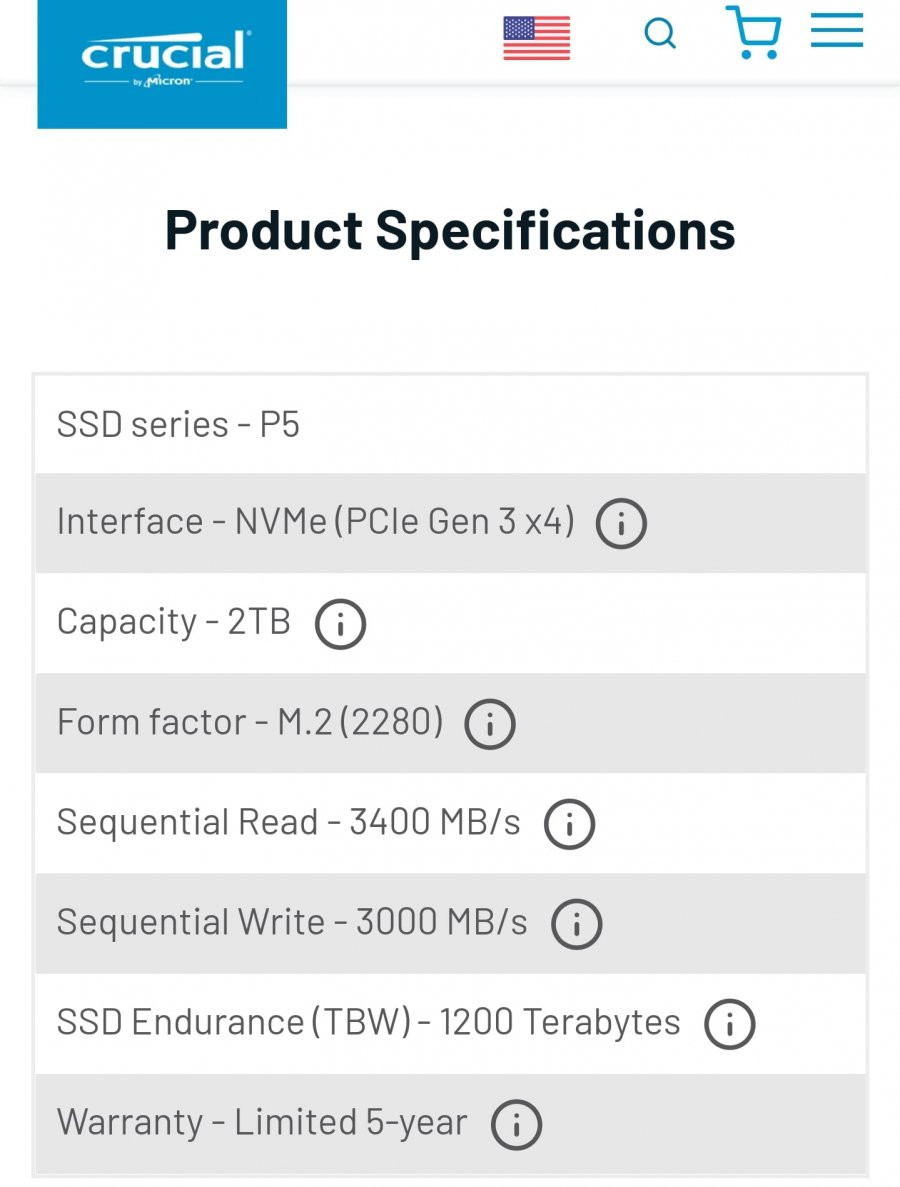
Task: Show info for Interface NVMe row
Action: coord(621,523)
